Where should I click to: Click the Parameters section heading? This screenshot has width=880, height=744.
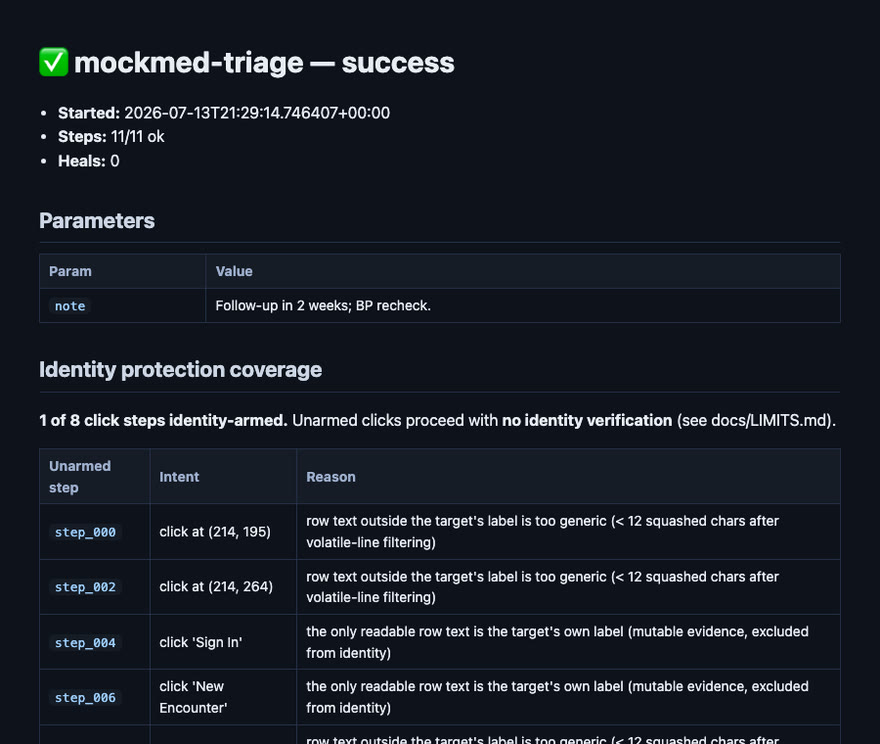tap(97, 221)
